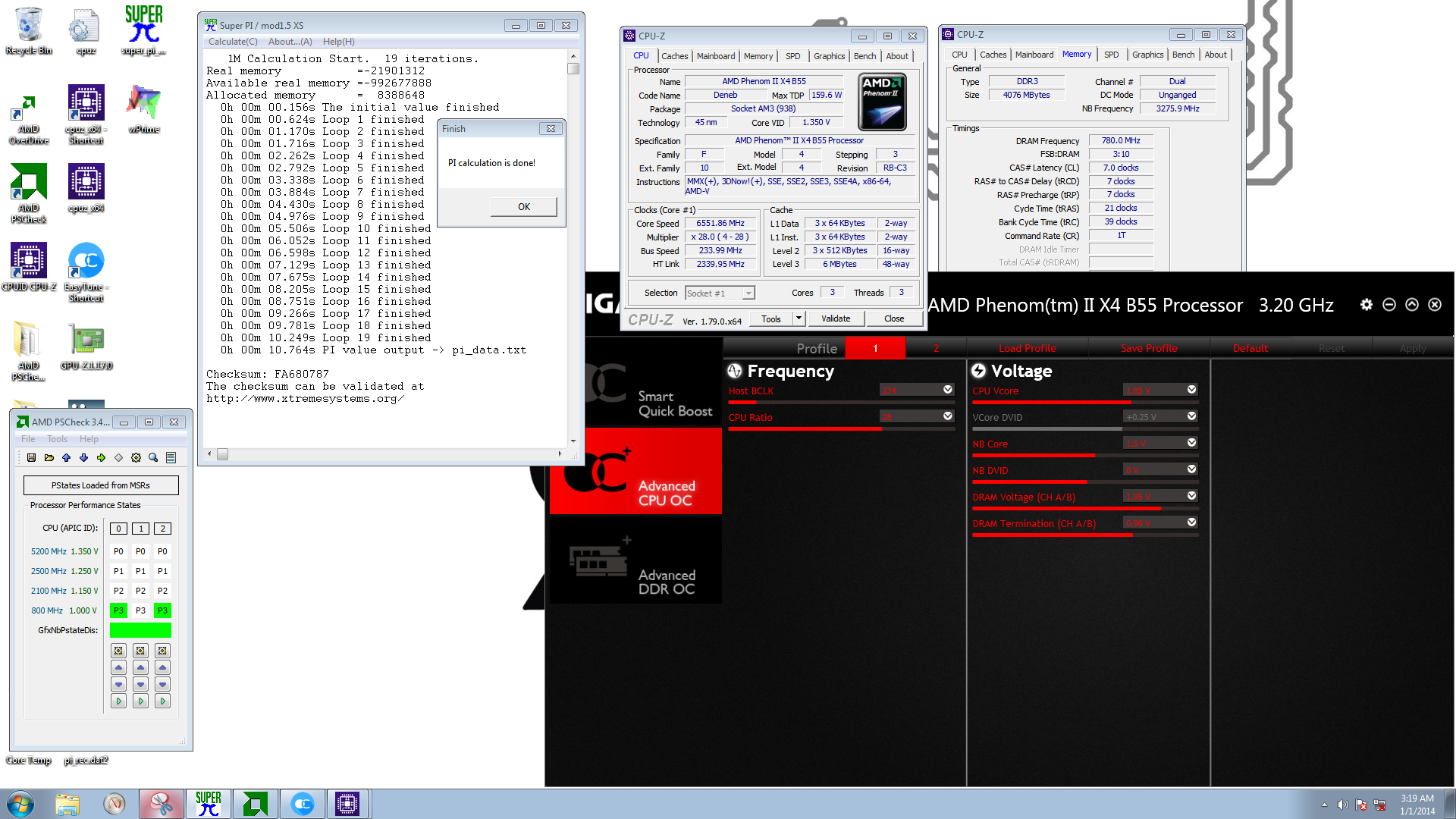Select CPU APIC ID box 0
Screen dimensions: 1456x819
click(x=118, y=529)
